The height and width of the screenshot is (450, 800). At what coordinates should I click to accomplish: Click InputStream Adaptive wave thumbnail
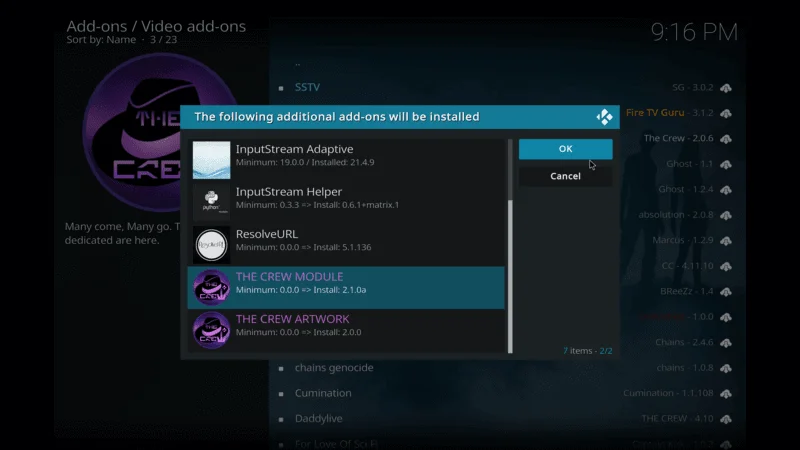211,160
